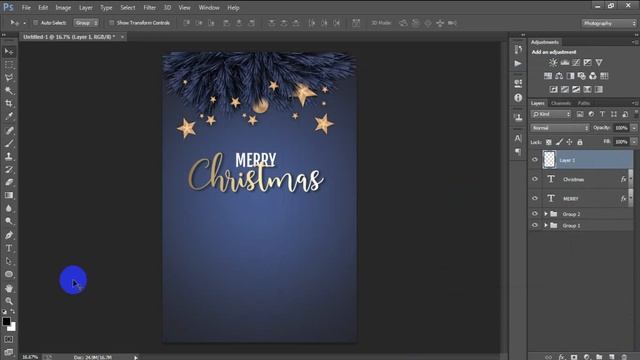Select the Magic Wand tool
The height and width of the screenshot is (360, 640).
9,90
